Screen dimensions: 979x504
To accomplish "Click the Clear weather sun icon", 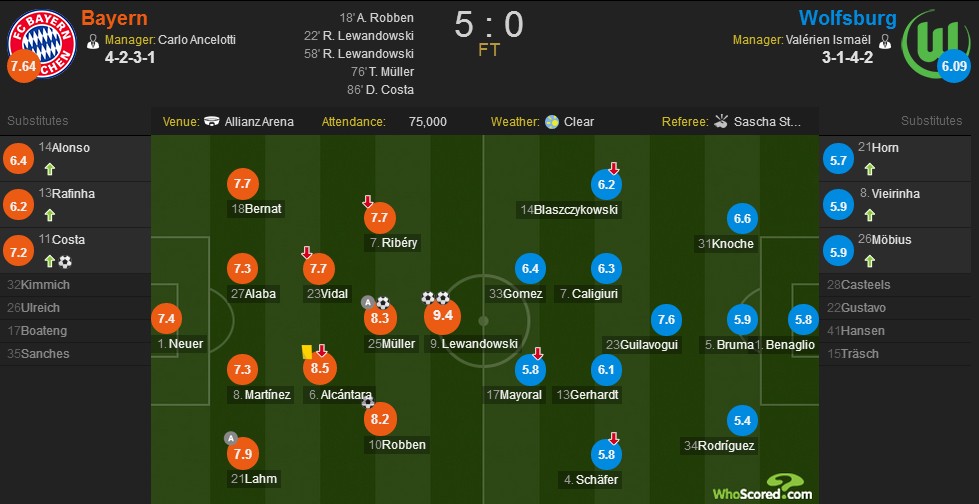I will click(551, 122).
